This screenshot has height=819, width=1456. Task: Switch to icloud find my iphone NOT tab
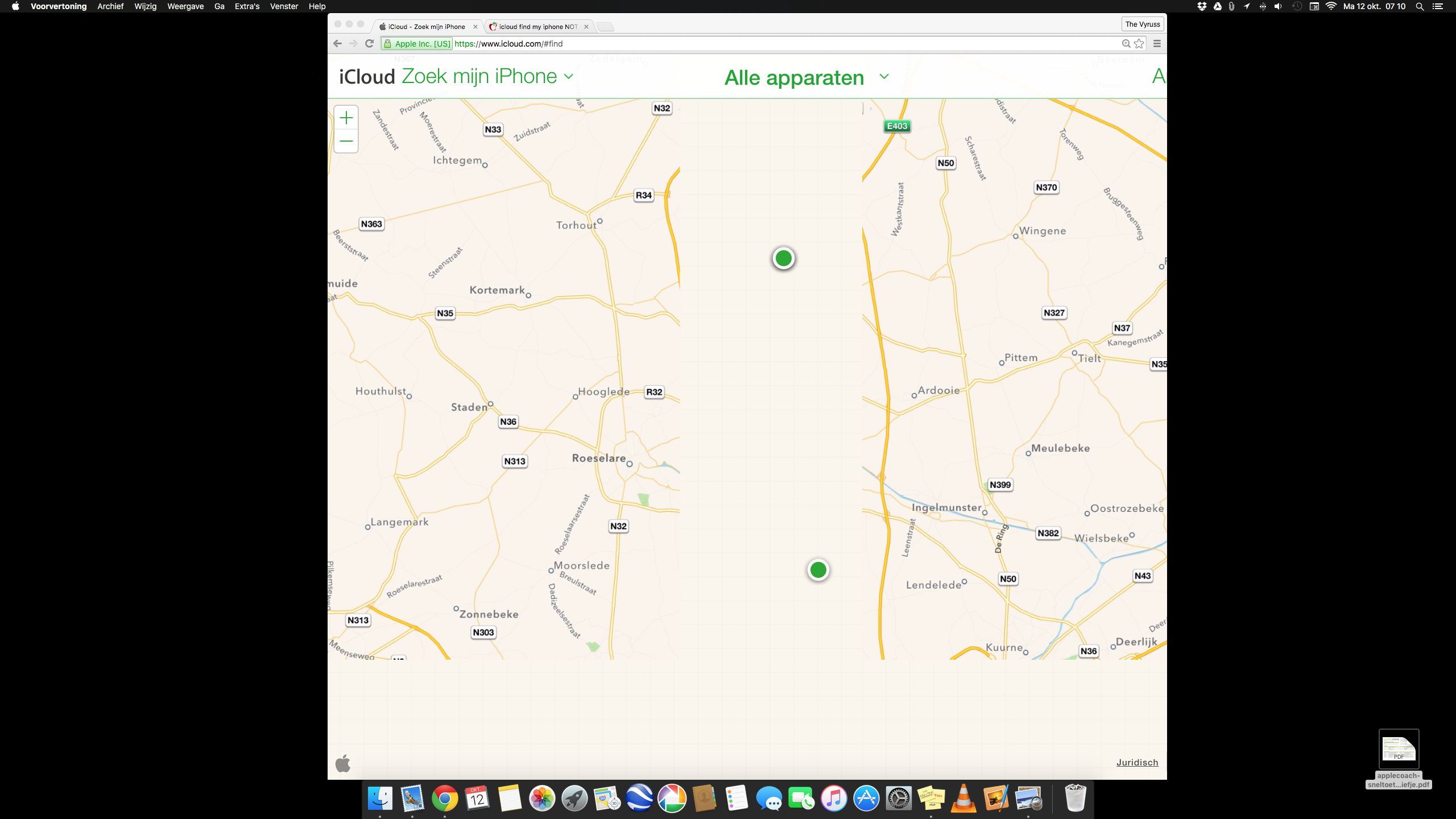tap(537, 27)
